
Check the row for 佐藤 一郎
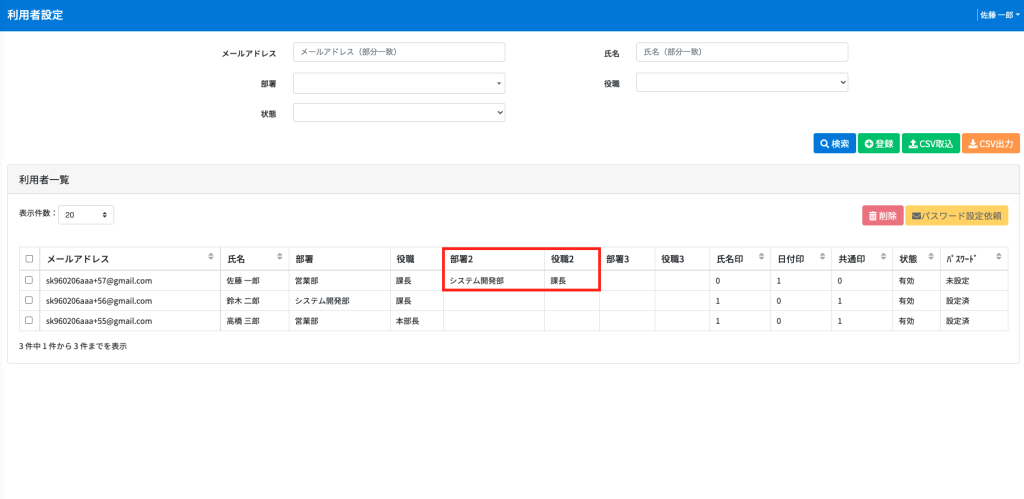tap(29, 281)
